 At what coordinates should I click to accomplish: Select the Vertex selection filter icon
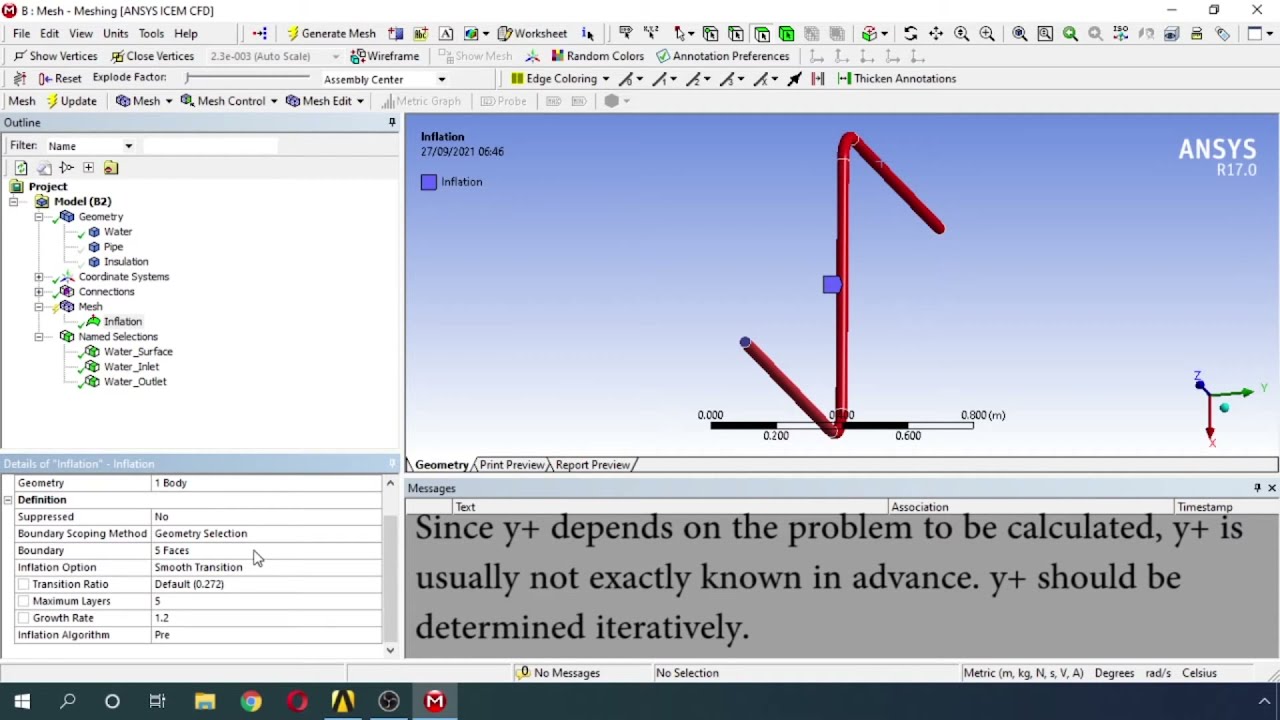710,33
